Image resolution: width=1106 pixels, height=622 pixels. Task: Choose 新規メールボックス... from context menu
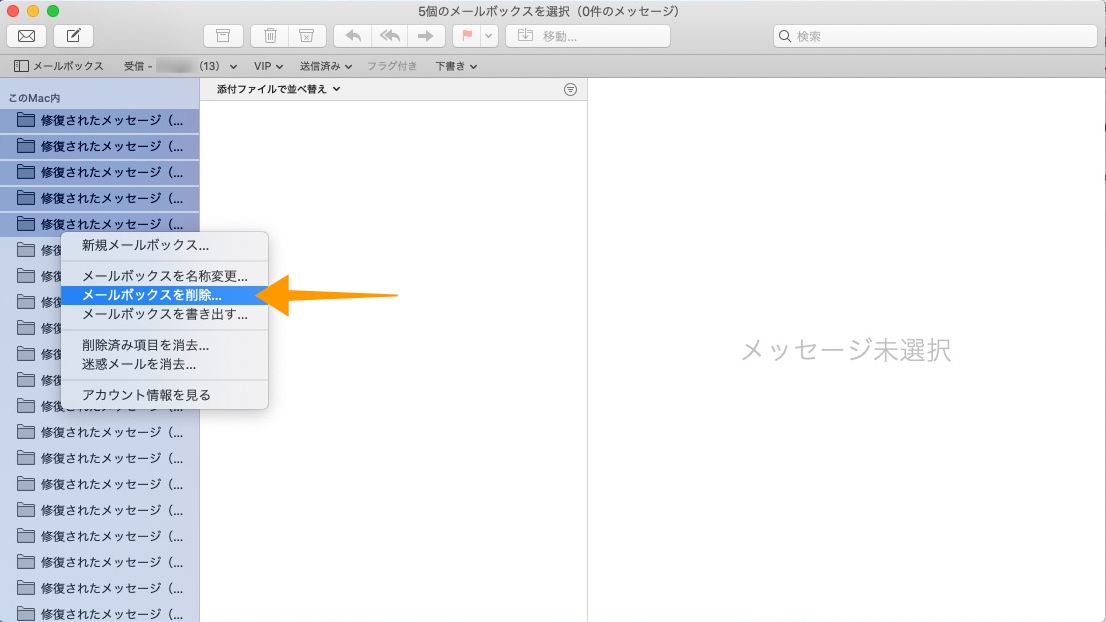pos(164,245)
